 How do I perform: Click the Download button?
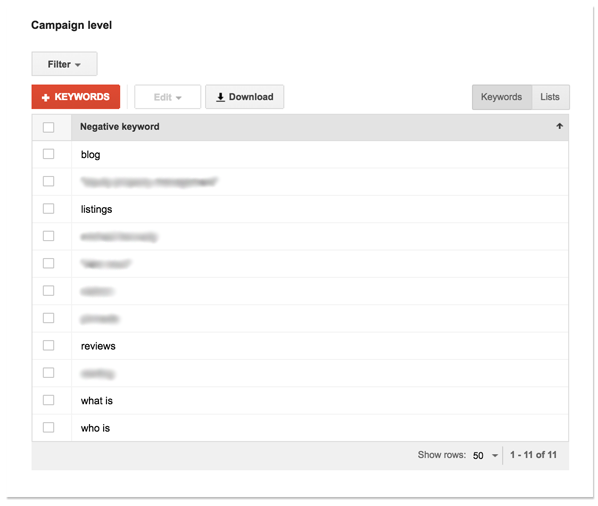tap(244, 97)
